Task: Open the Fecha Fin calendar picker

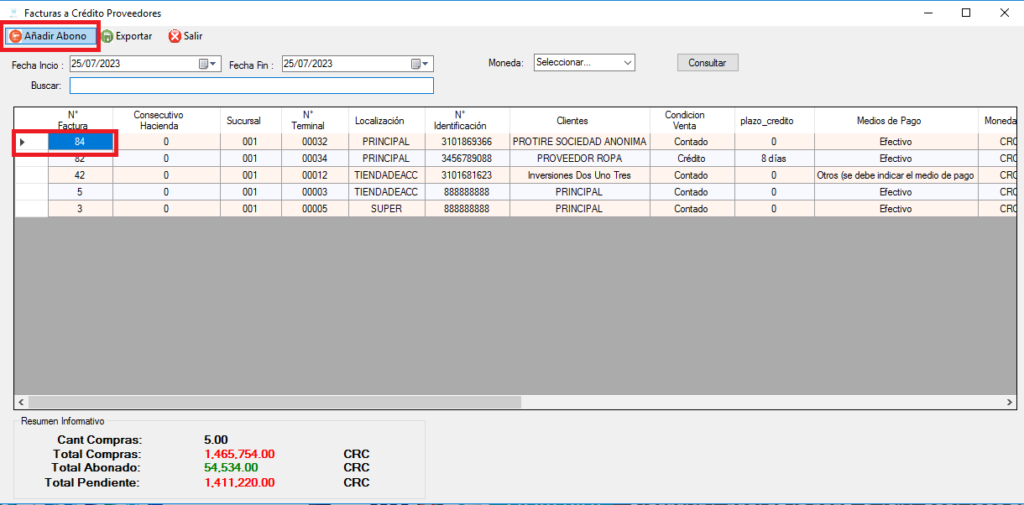Action: point(419,64)
